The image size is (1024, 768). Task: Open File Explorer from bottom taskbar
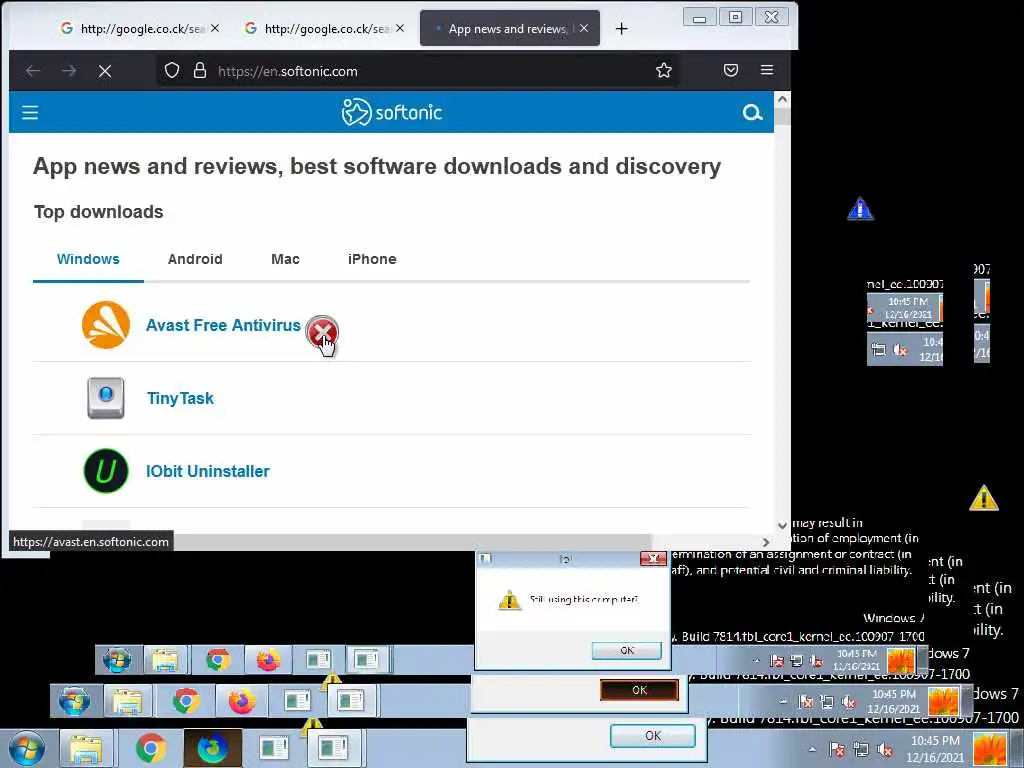tap(86, 748)
